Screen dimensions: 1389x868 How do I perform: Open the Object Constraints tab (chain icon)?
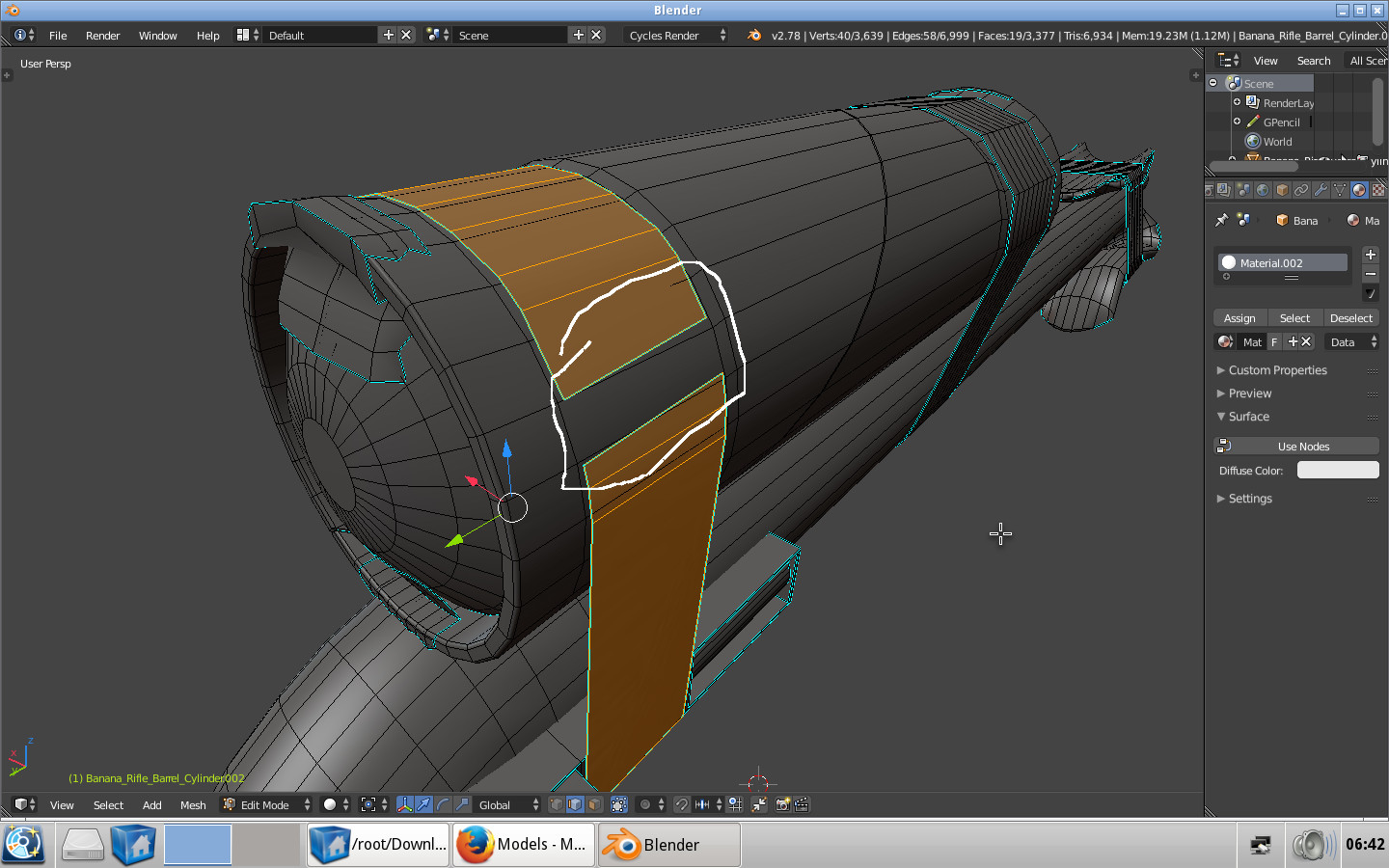pos(1301,190)
